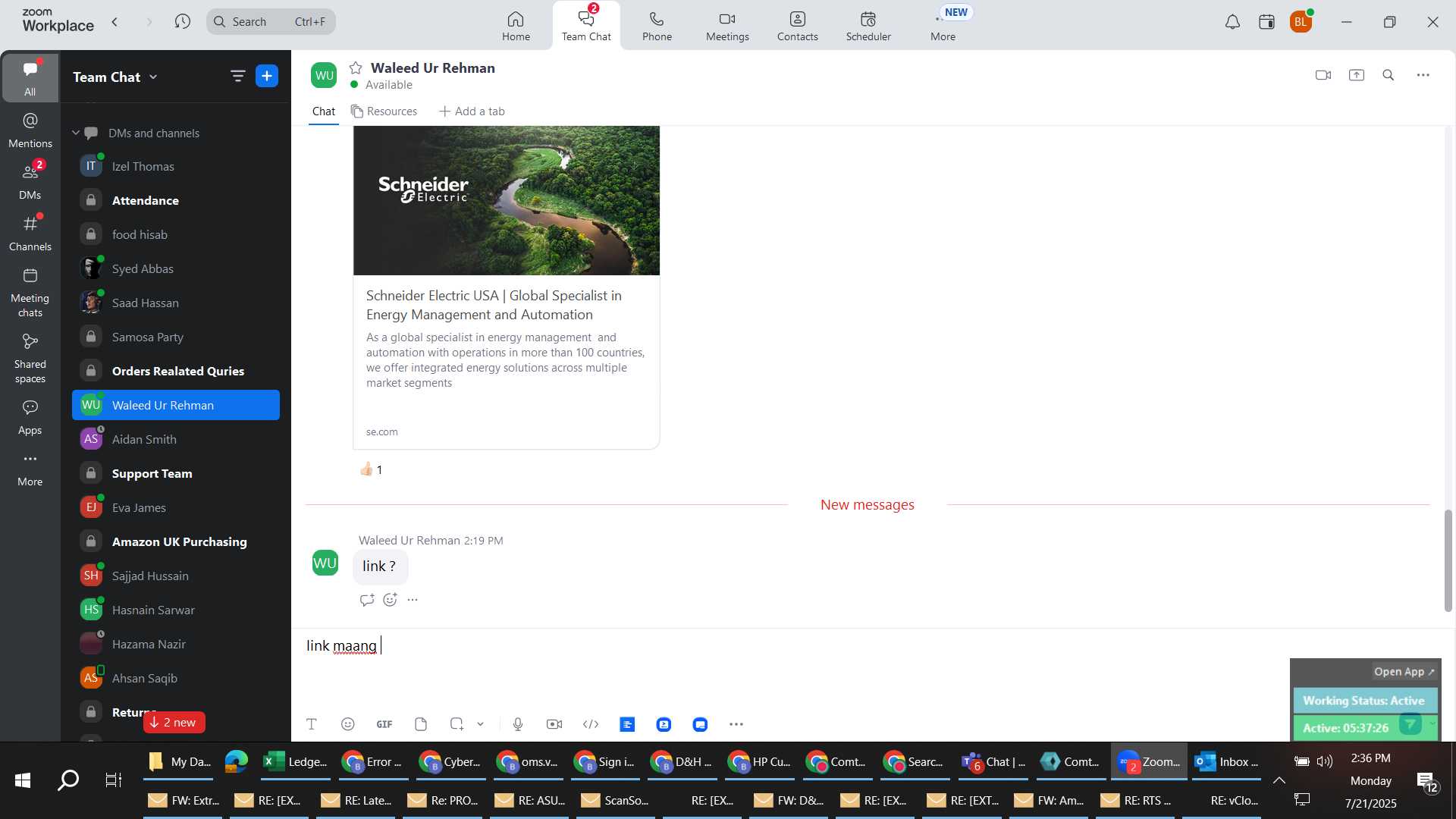Open the BL profile avatar menu
1456x819 pixels.
click(x=1301, y=22)
